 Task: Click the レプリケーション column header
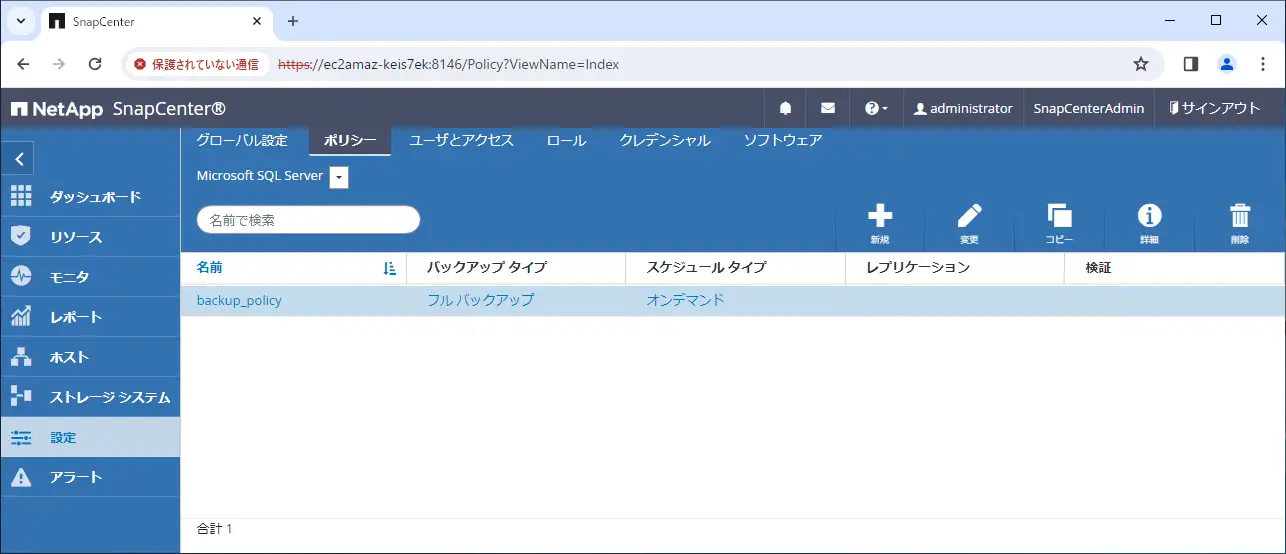point(918,268)
